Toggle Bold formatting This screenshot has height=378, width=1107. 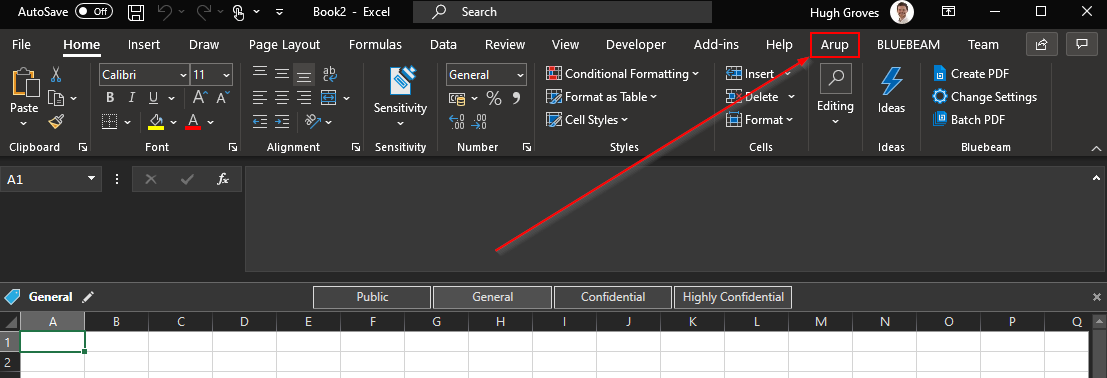[x=109, y=98]
